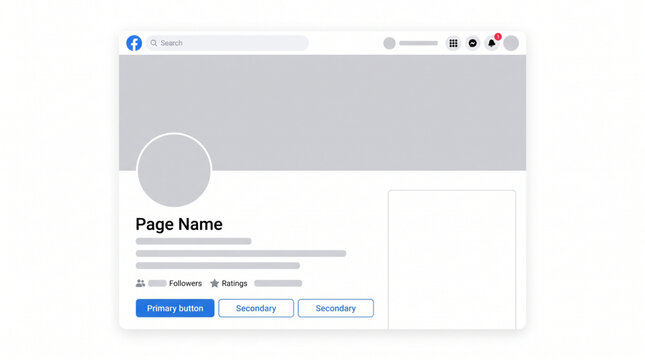Viewport: 645px width, 360px height.
Task: Click the small profile circle beside the name placeholder
Action: [x=389, y=43]
